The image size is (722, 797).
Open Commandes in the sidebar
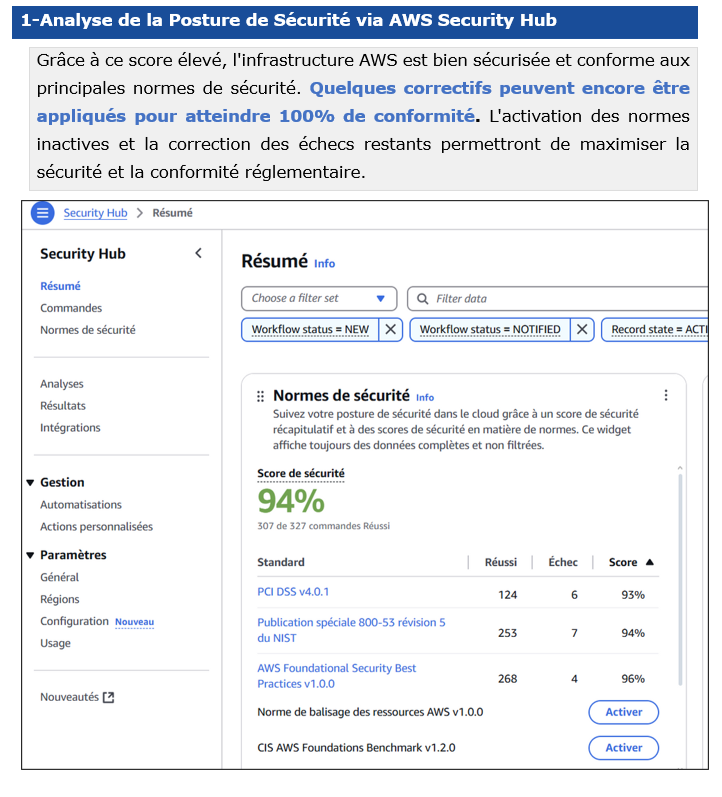[71, 308]
